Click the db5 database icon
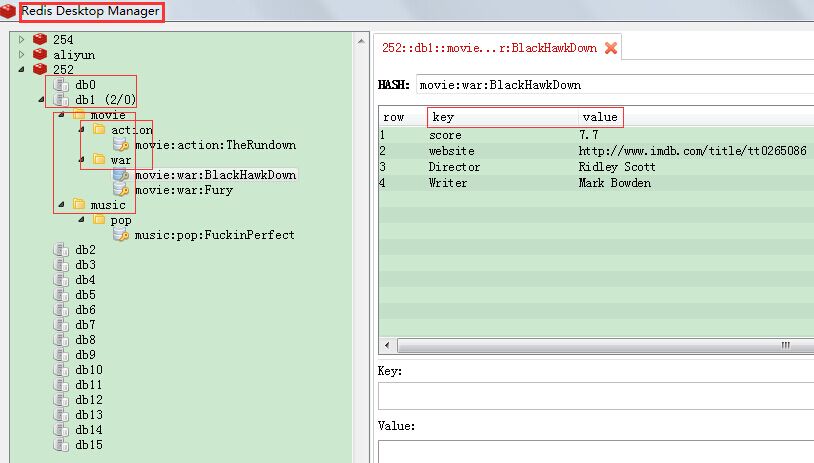Image resolution: width=814 pixels, height=463 pixels. [x=61, y=295]
